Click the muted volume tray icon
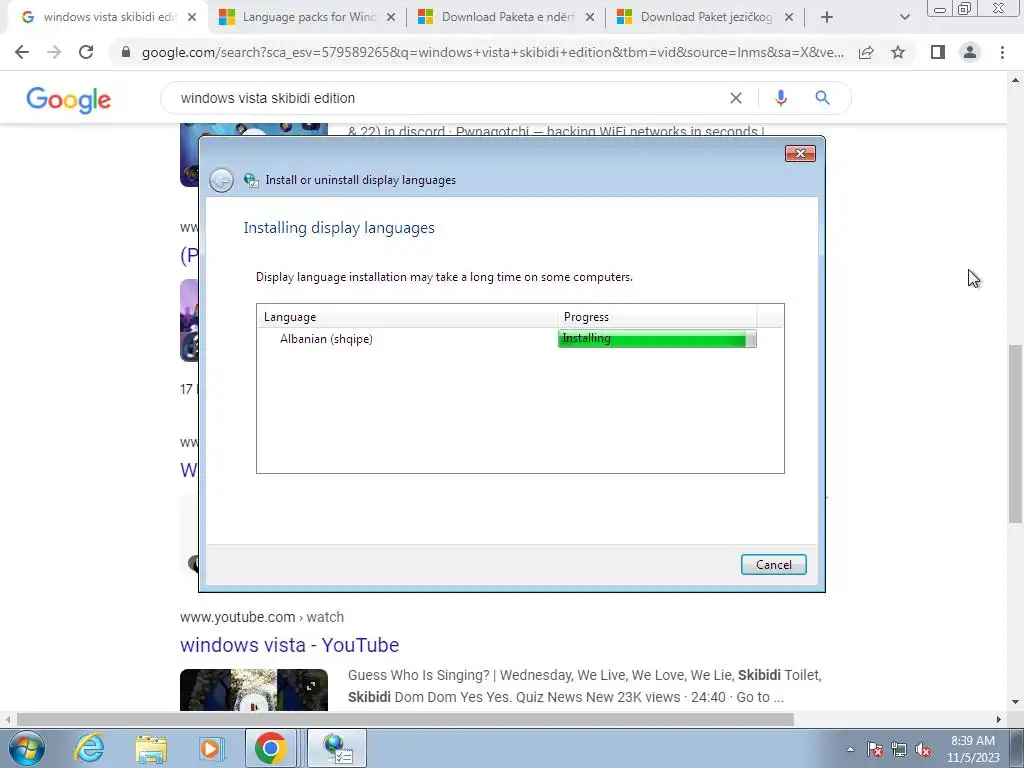1024x768 pixels. tap(923, 750)
